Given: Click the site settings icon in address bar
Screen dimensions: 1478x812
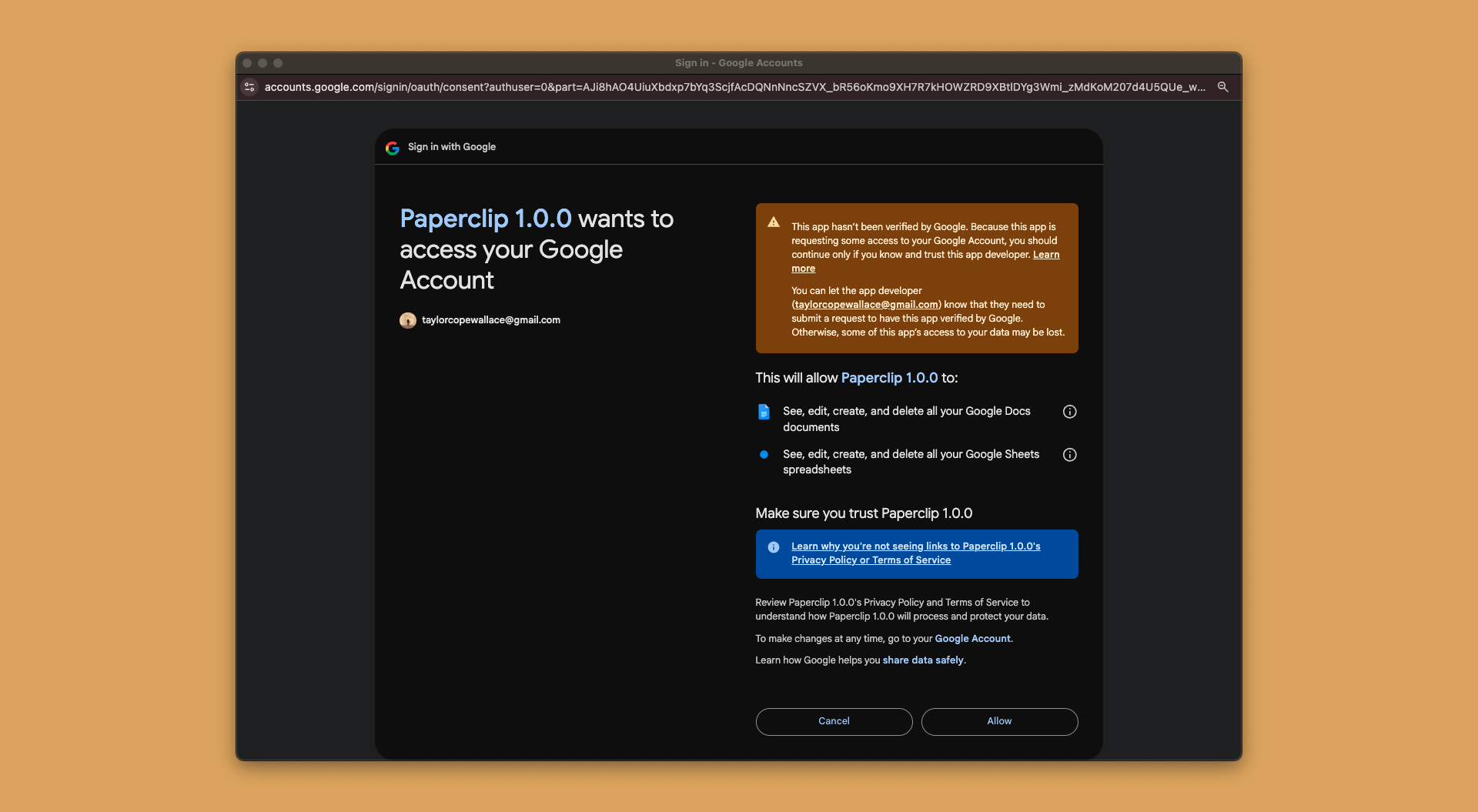Looking at the screenshot, I should (x=249, y=87).
